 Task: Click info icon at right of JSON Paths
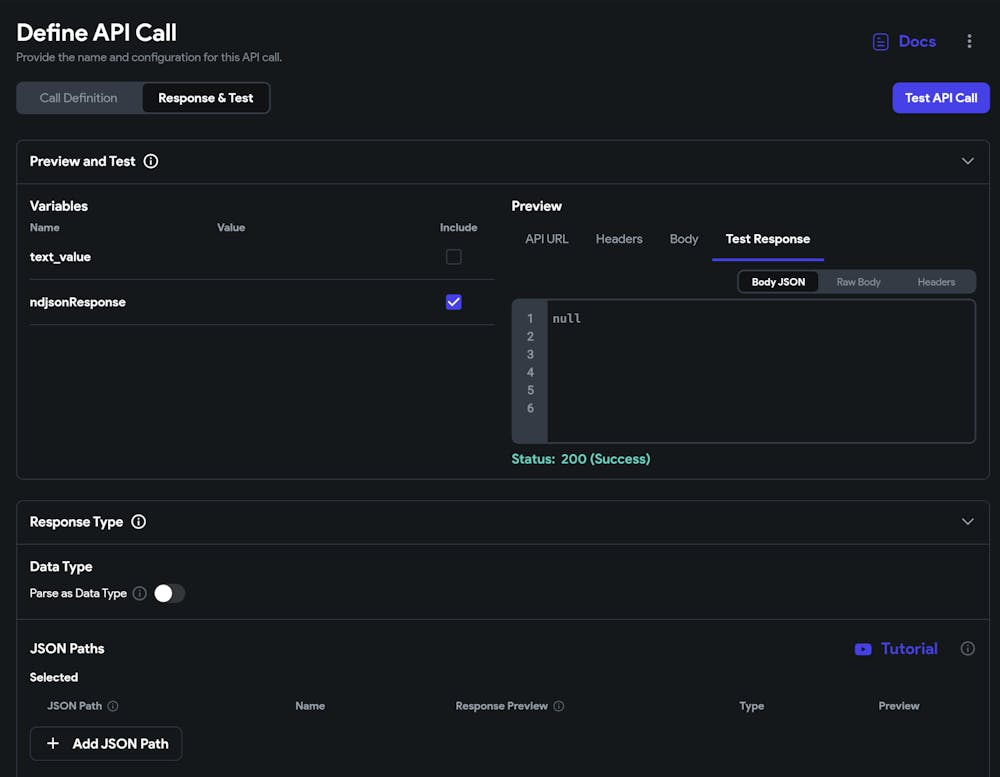coord(967,649)
